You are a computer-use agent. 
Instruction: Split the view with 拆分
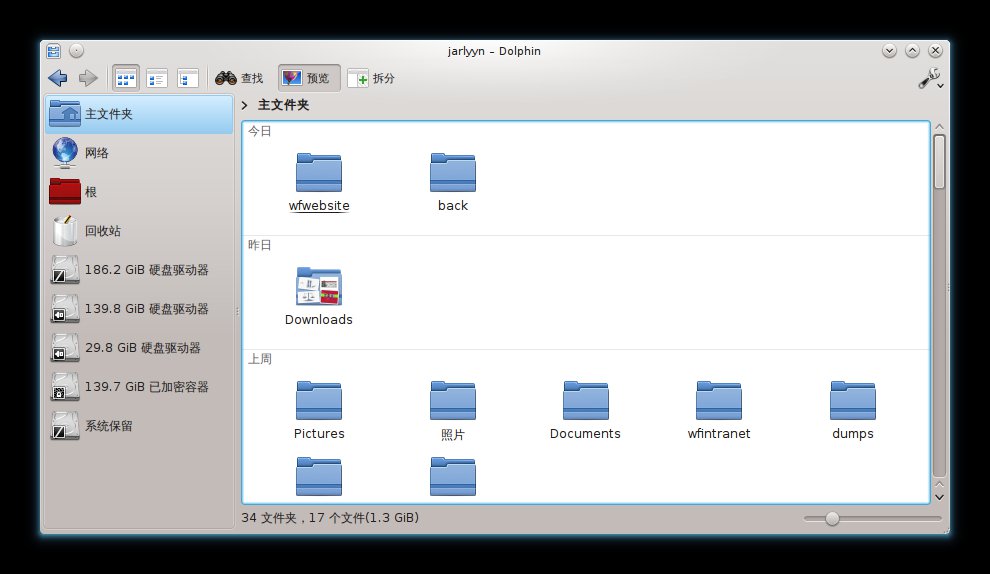pyautogui.click(x=372, y=78)
